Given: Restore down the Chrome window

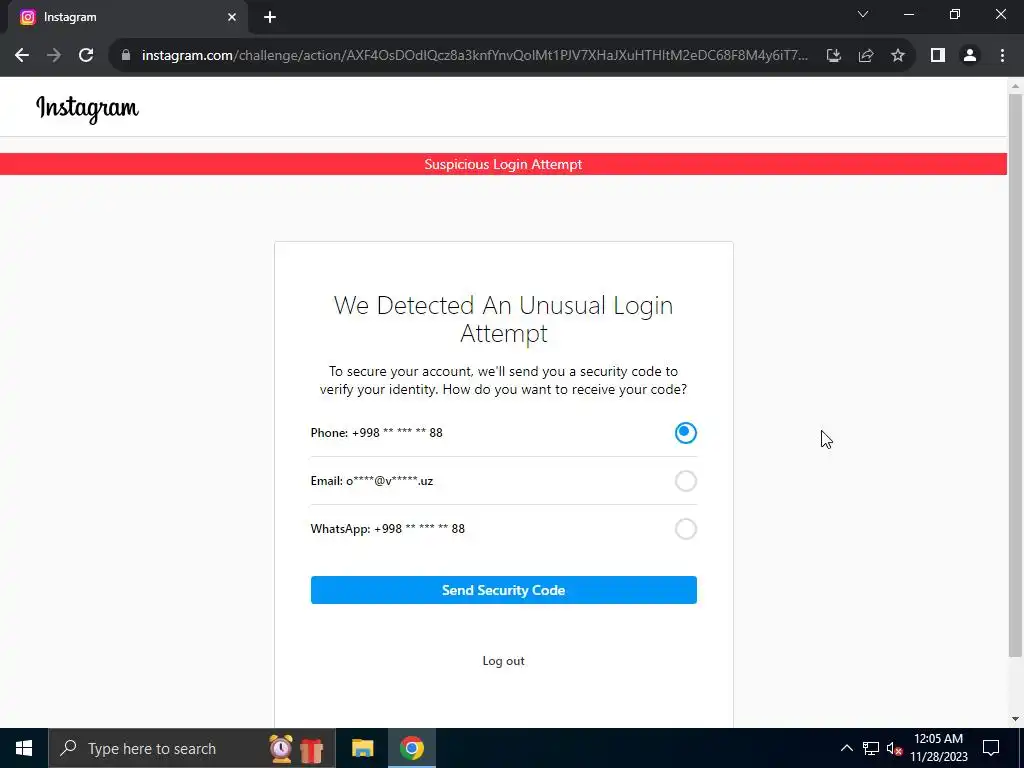Looking at the screenshot, I should 955,14.
